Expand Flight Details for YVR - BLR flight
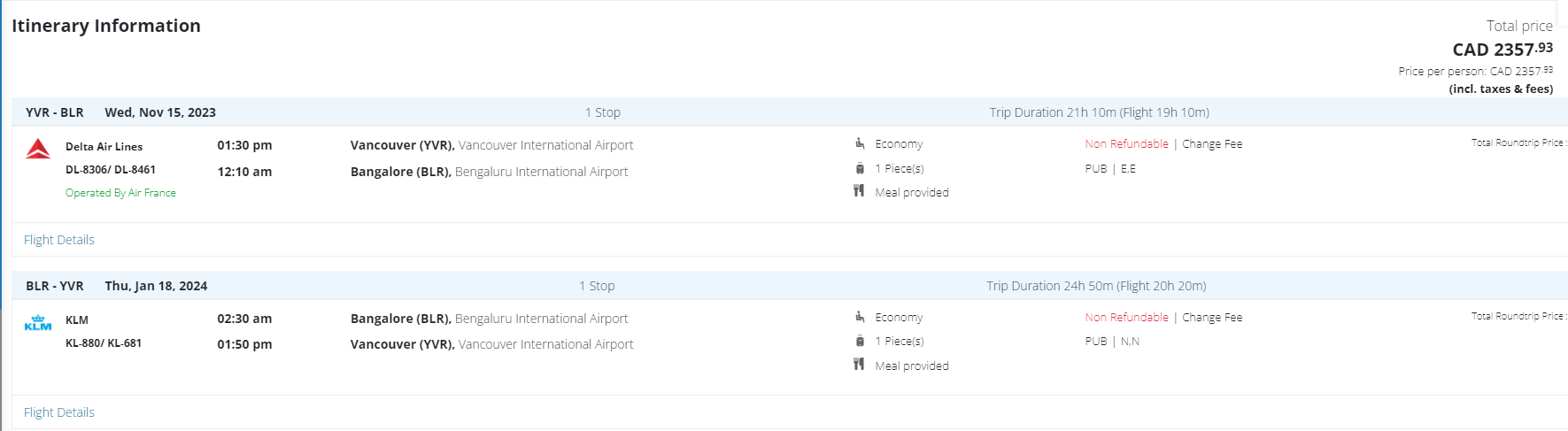Screen dimensions: 1568x431 click(58, 240)
